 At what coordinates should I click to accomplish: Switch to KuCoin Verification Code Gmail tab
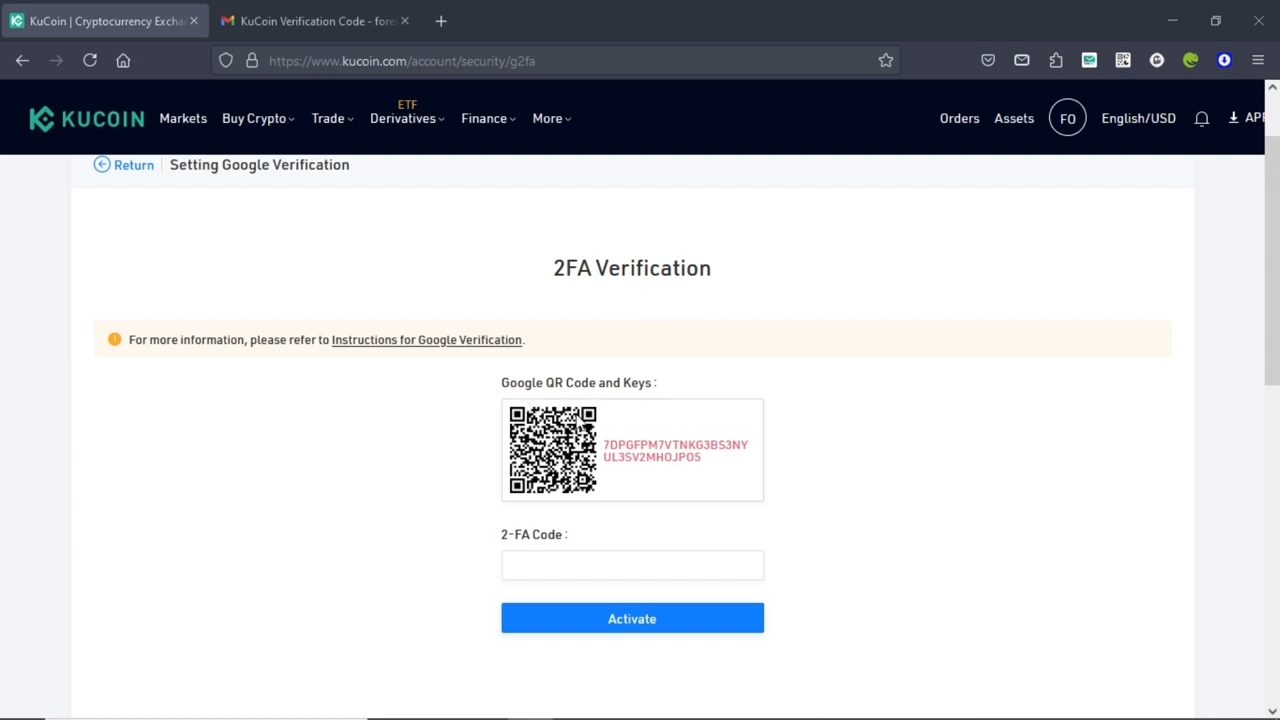coord(316,21)
